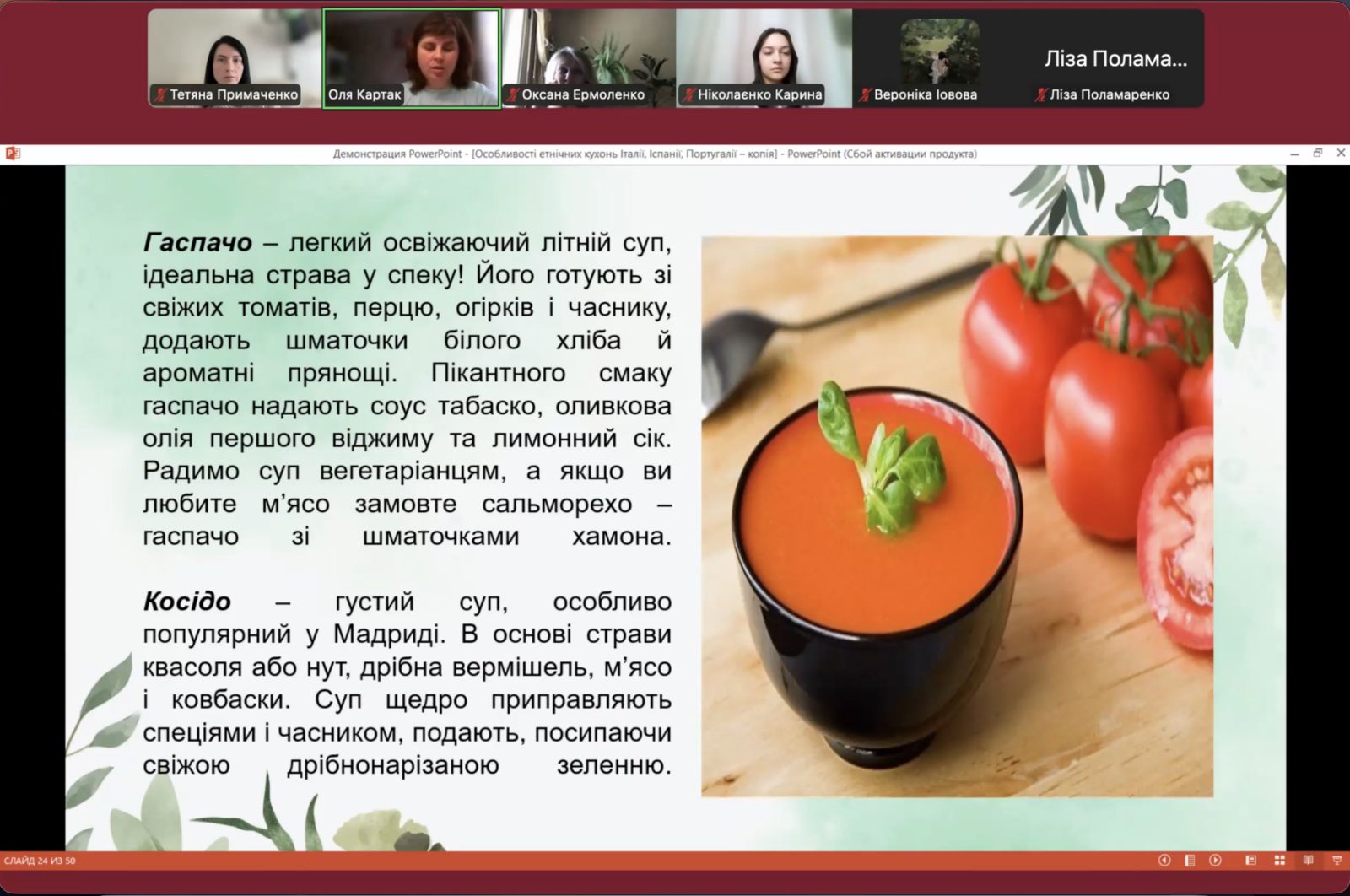This screenshot has height=896, width=1350.
Task: Select Оля Картак's active speaker video tile
Action: [x=412, y=51]
